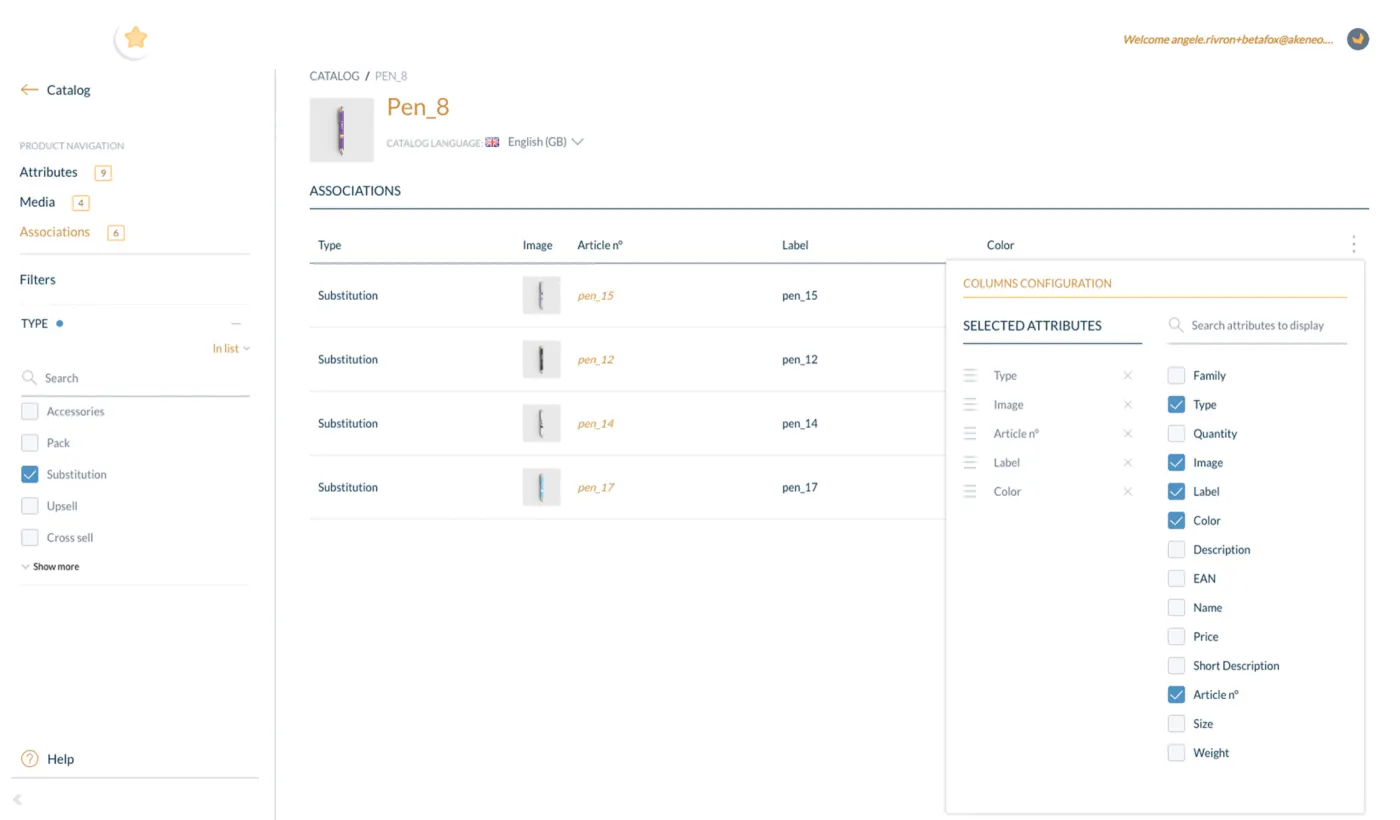Screen dimensions: 1400x820
Task: Enable the Description column checkbox
Action: click(x=1176, y=550)
